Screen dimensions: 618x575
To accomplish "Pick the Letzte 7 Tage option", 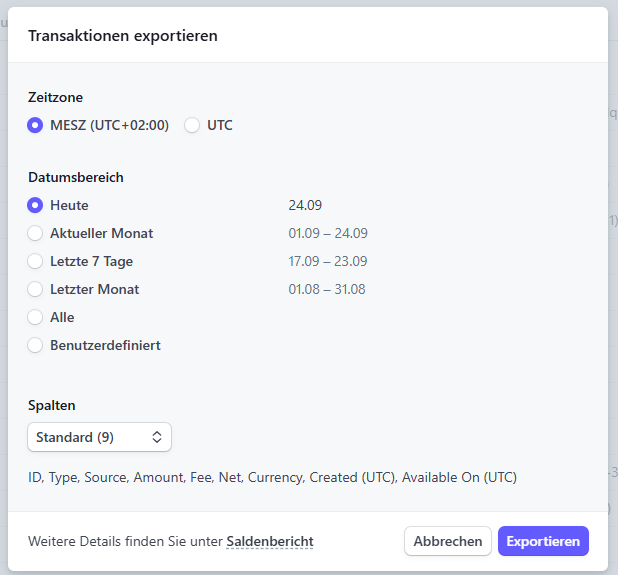I will (x=36, y=261).
